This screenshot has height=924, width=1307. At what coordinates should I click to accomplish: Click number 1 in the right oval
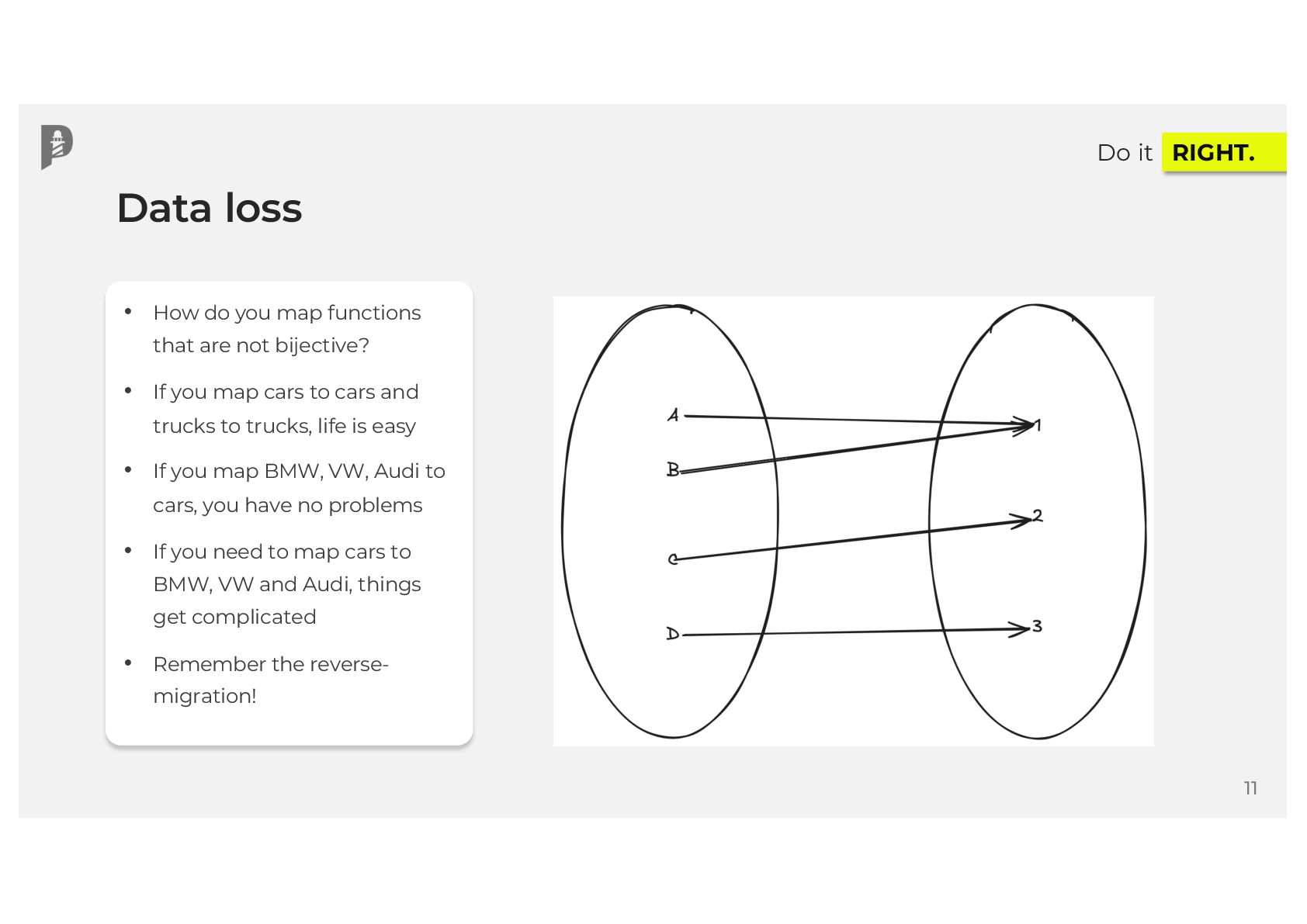pos(1038,425)
